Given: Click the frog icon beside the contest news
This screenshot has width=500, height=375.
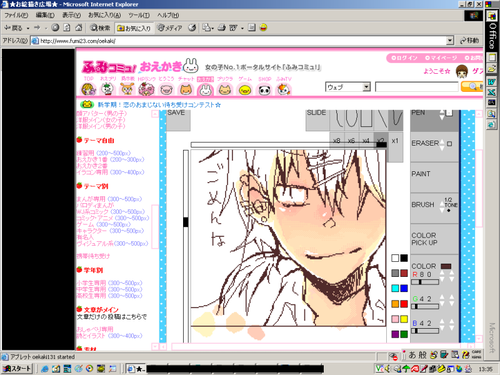Looking at the screenshot, I should point(87,104).
